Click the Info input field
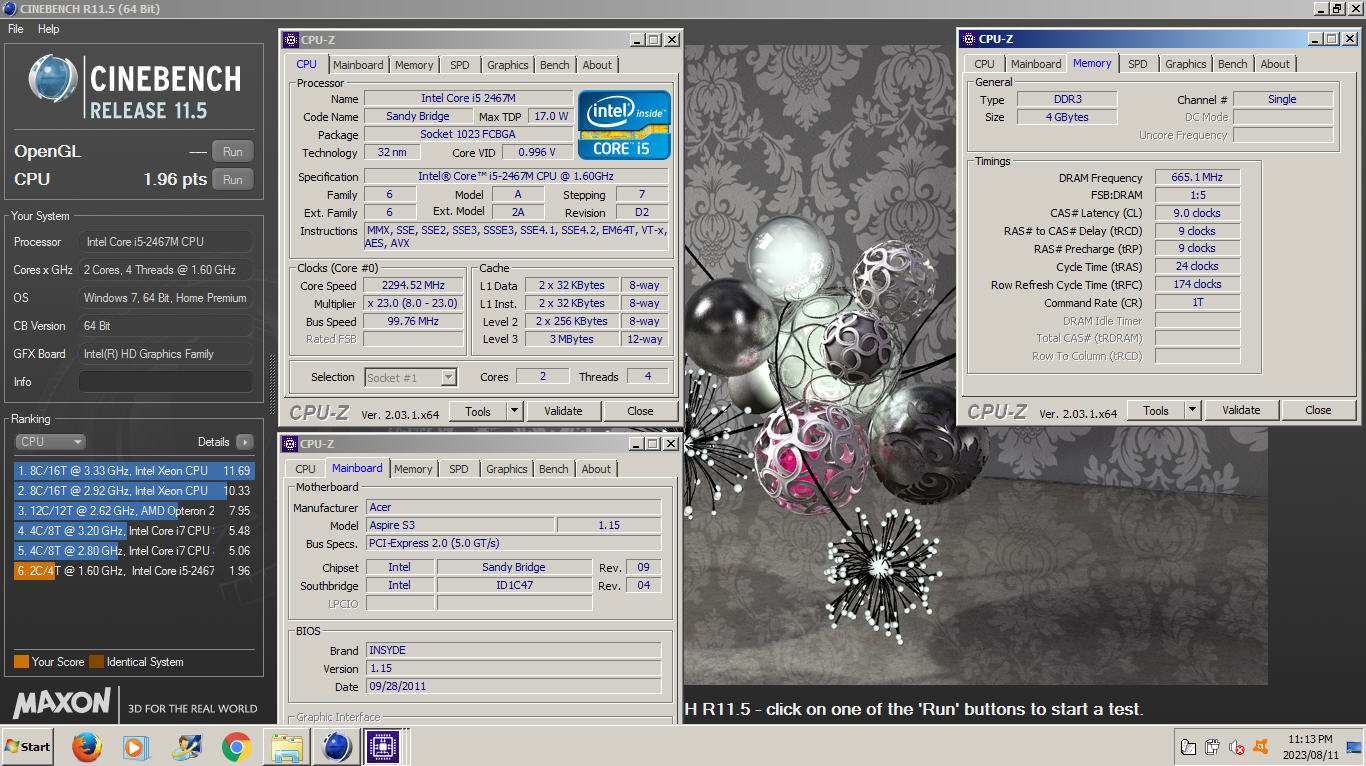The image size is (1366, 766). tap(165, 382)
